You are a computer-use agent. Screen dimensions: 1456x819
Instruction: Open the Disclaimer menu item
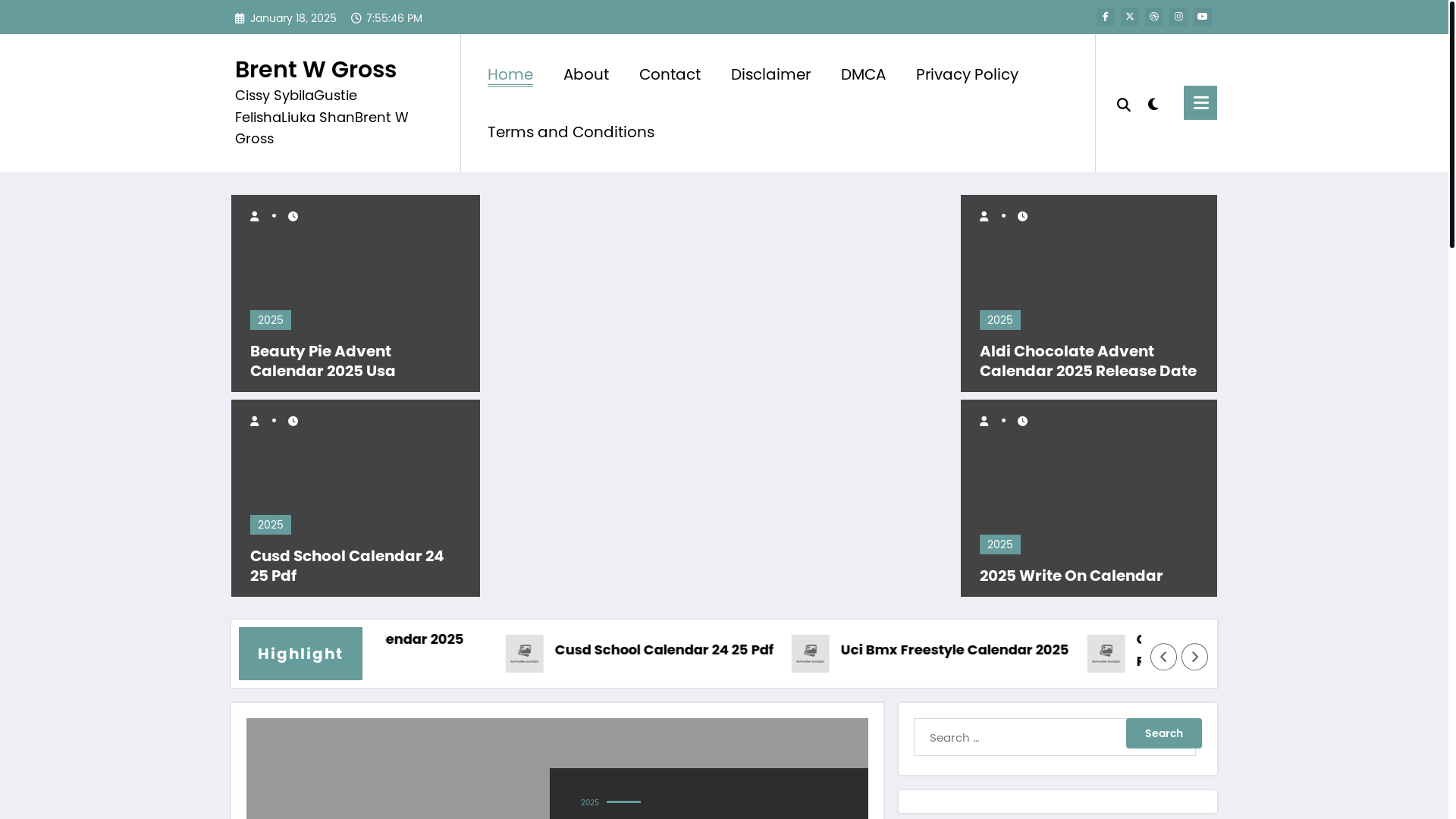tap(770, 74)
